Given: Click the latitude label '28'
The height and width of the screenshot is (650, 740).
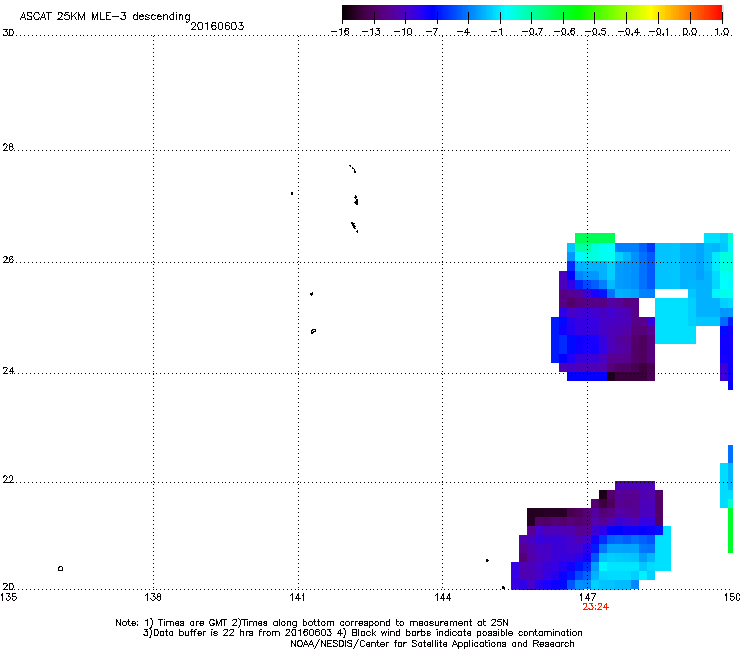Looking at the screenshot, I should [8, 147].
